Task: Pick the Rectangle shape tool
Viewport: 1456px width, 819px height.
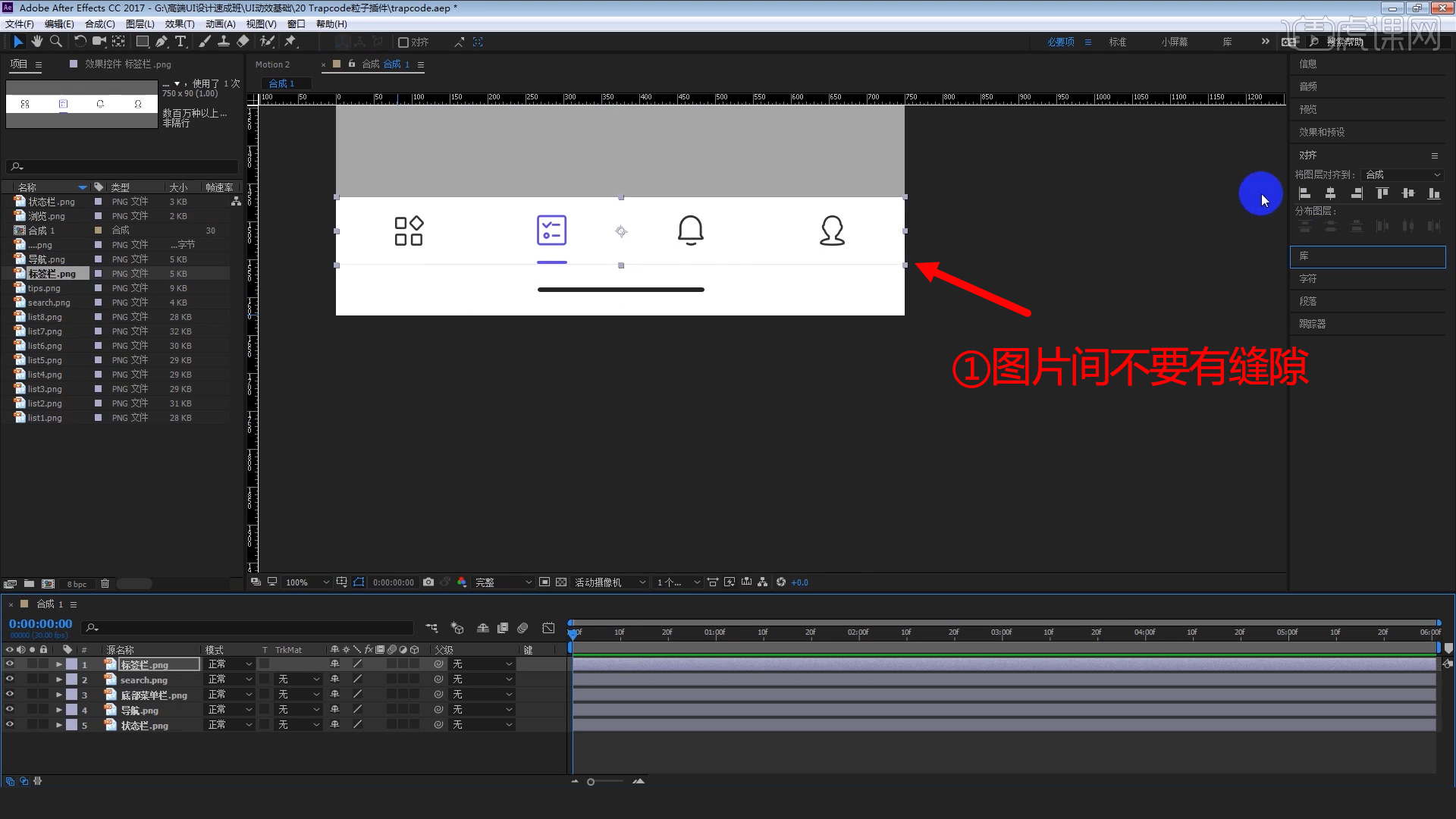Action: pyautogui.click(x=142, y=42)
